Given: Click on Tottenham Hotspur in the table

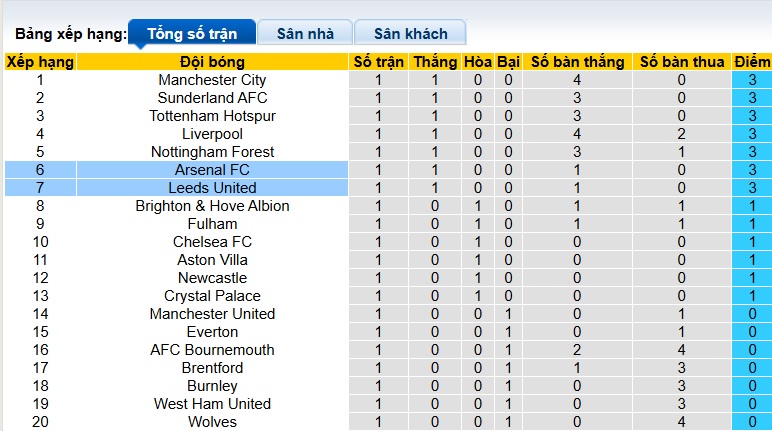Looking at the screenshot, I should pyautogui.click(x=212, y=116).
